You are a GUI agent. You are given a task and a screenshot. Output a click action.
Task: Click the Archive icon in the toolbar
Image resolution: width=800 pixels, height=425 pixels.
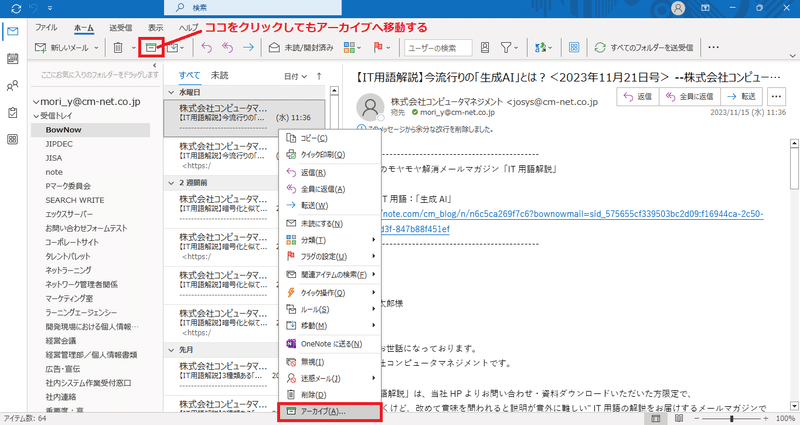point(151,47)
